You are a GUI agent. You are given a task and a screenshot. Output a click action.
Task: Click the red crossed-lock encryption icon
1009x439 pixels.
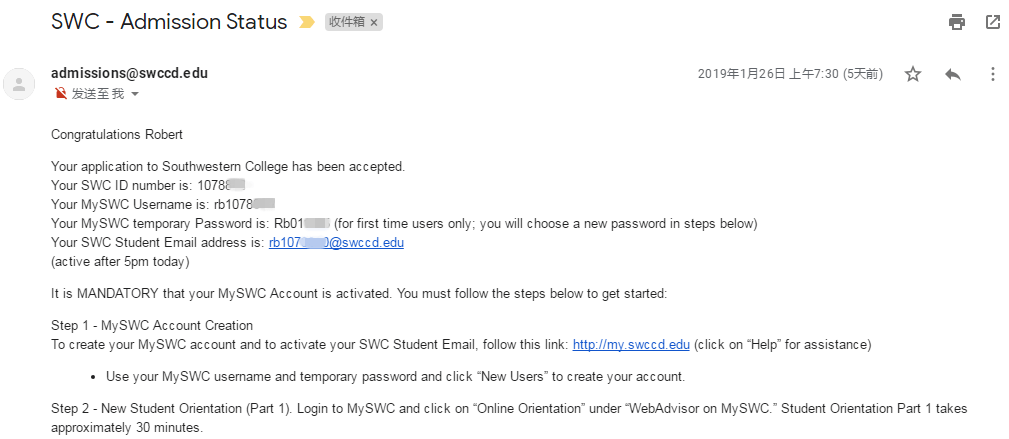click(61, 94)
